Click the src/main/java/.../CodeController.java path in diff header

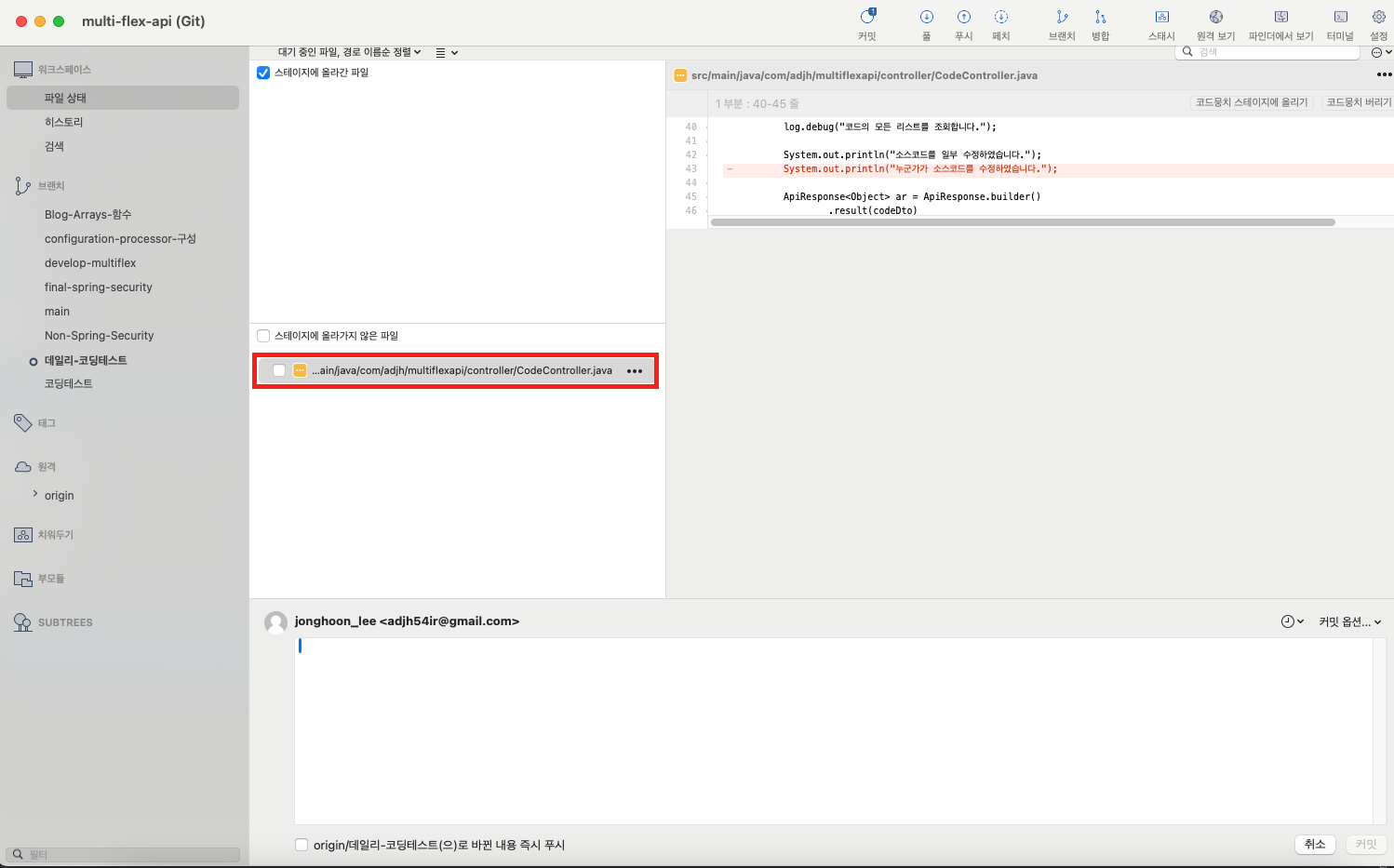point(865,75)
